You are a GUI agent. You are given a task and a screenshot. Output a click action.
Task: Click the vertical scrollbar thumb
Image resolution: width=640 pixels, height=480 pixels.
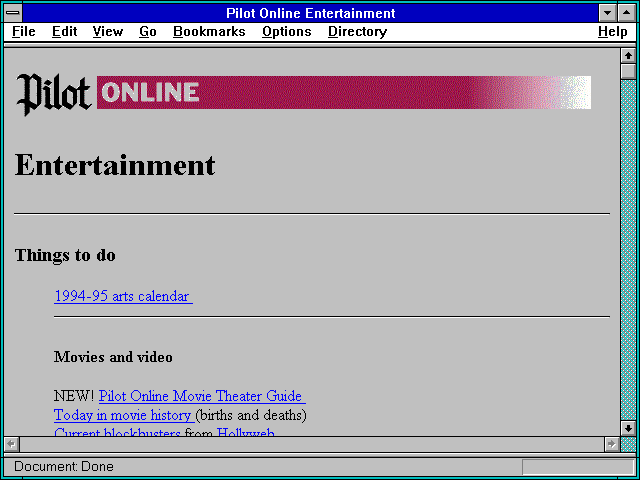[x=628, y=71]
